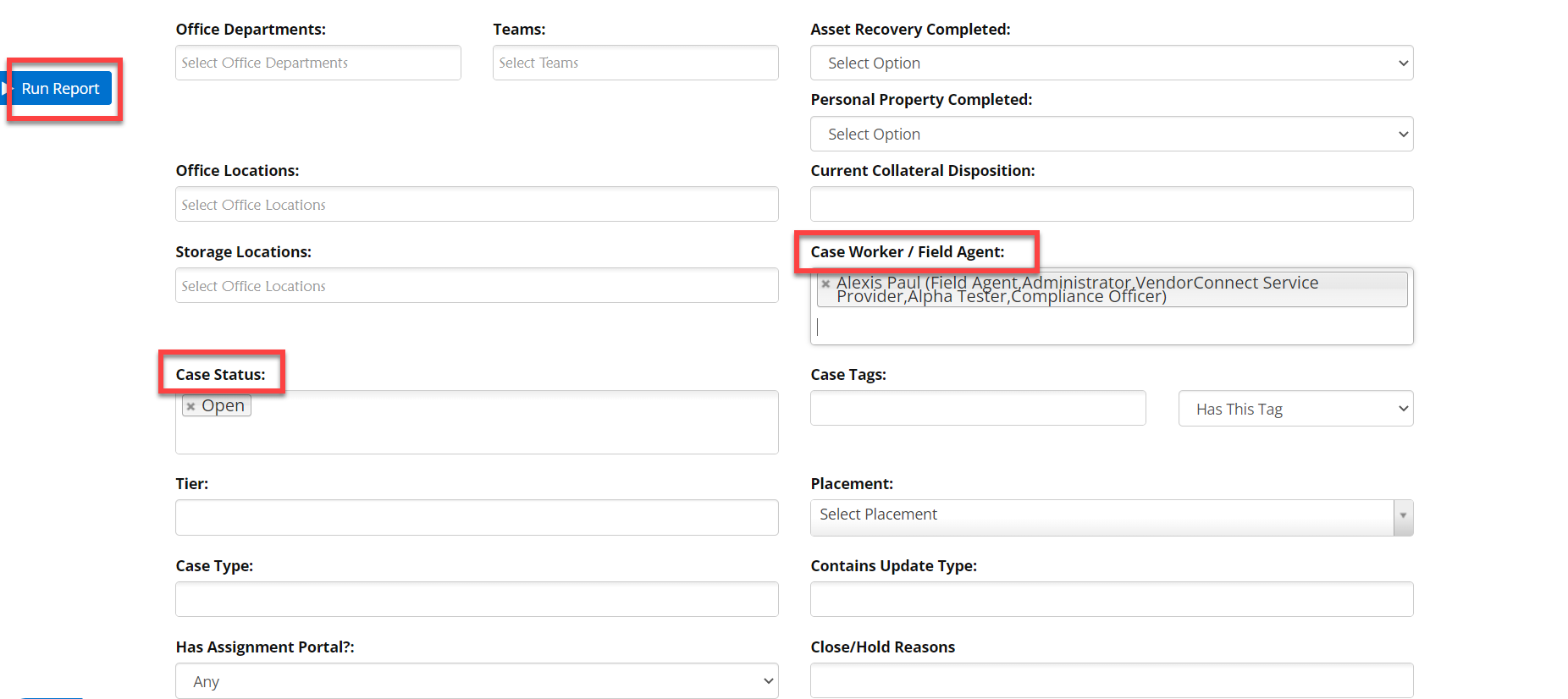Viewport: 1568px width, 699px height.
Task: Focus the Contains Update Type field
Action: coord(1112,599)
